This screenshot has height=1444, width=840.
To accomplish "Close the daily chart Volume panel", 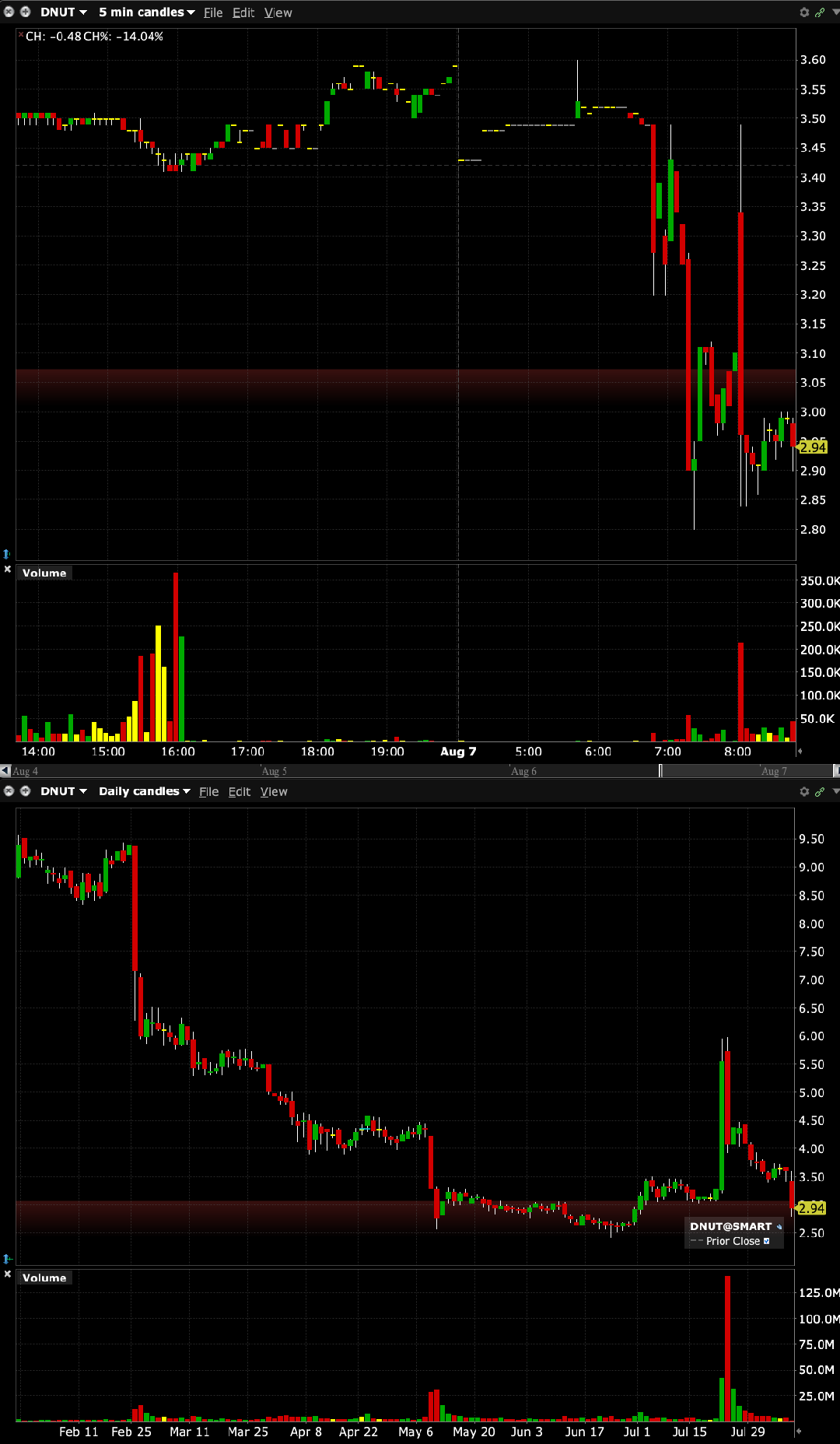I will coord(8,1274).
